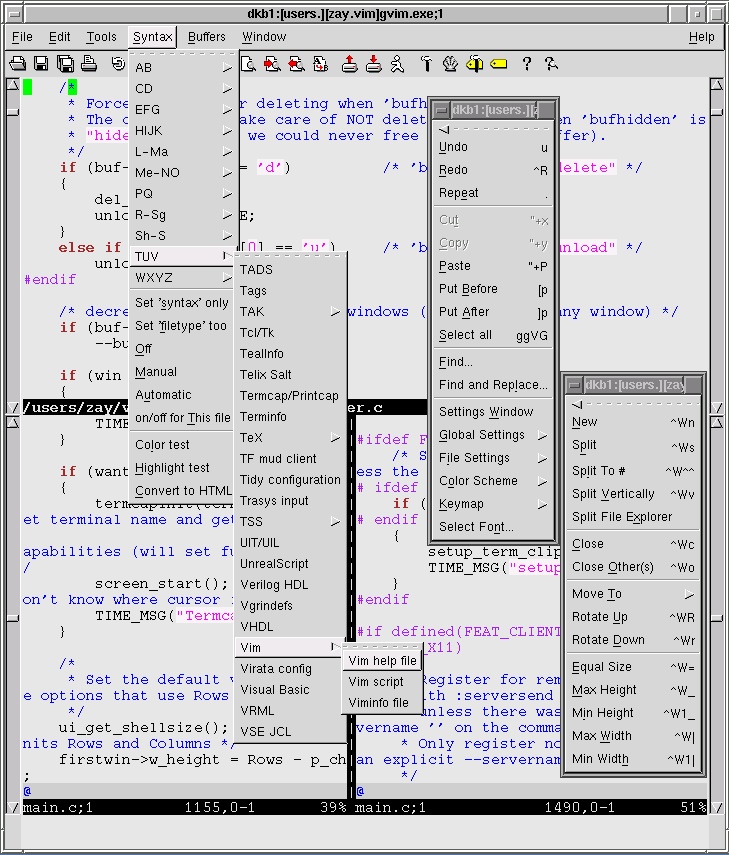
Task: Click the Run Script running-man icon
Action: (x=397, y=64)
